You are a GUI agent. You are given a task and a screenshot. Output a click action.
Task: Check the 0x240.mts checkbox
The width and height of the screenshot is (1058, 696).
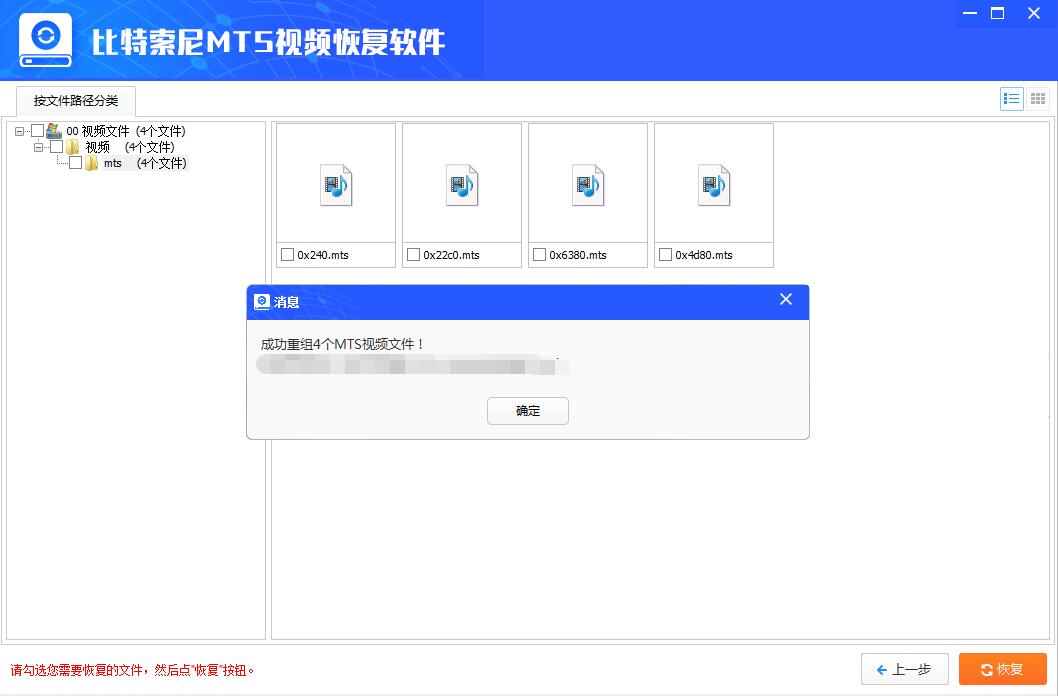tap(287, 255)
